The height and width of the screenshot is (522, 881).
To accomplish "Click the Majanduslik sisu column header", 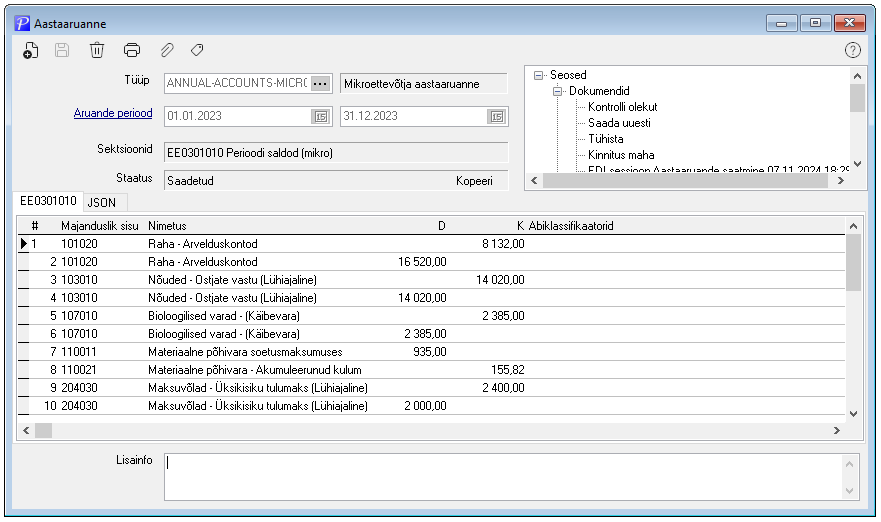I will click(x=99, y=226).
